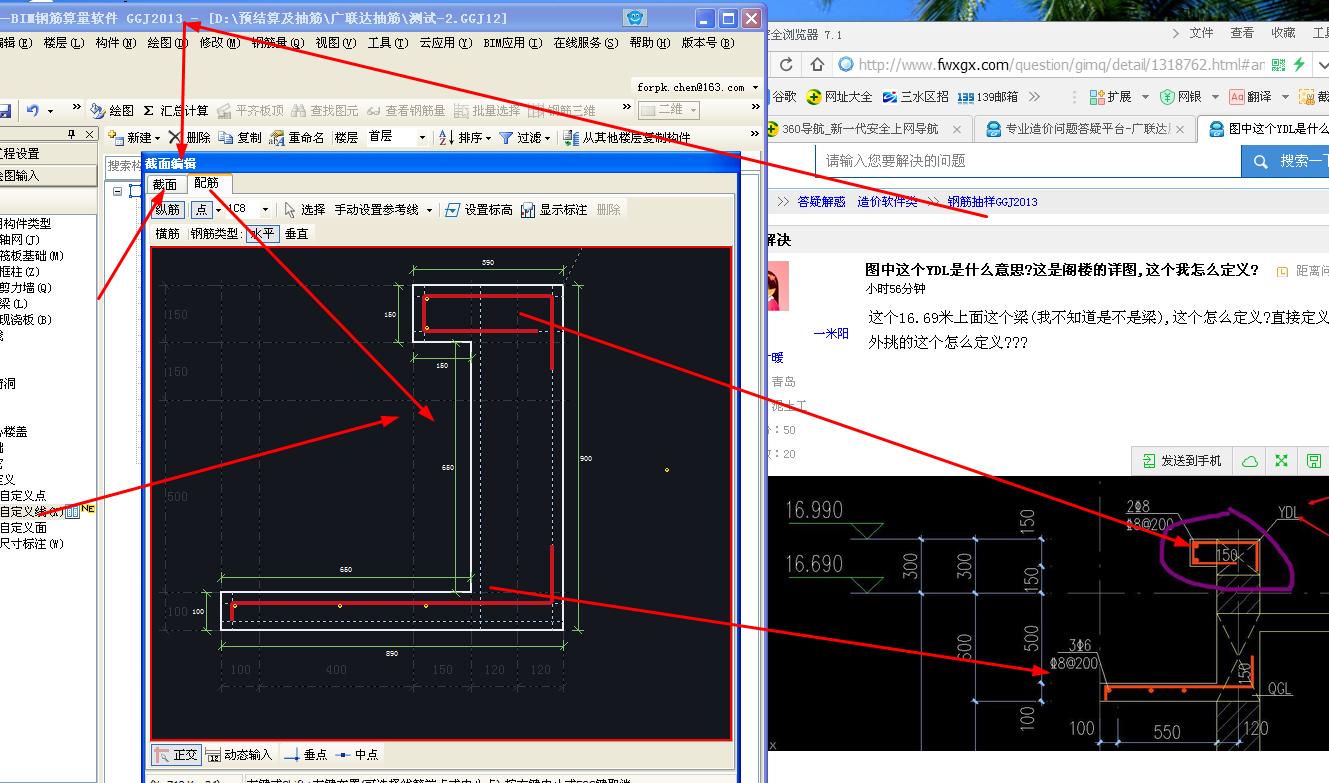Click the green lightning speed icon
1329x783 pixels.
tap(1299, 64)
